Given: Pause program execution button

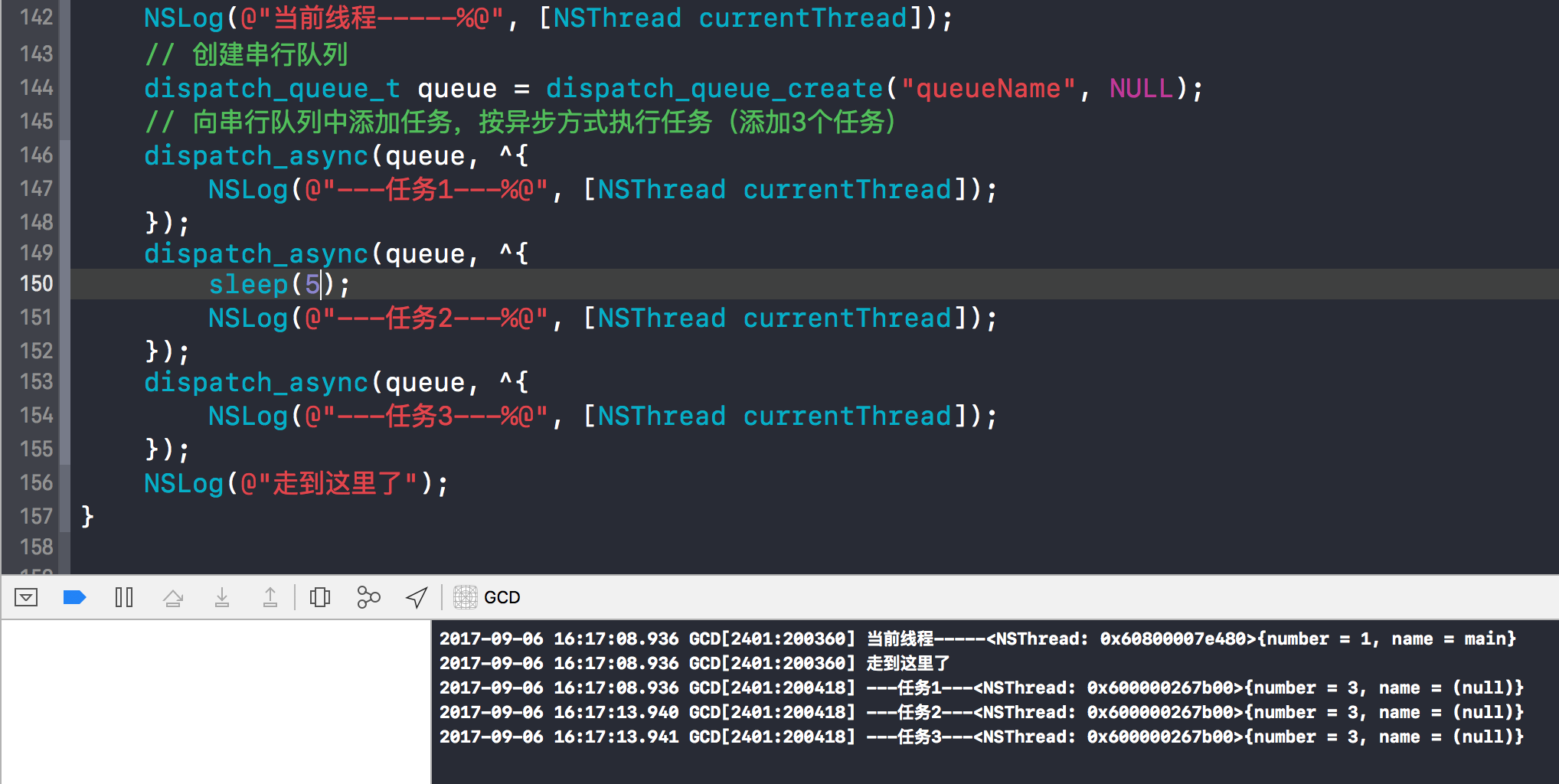Looking at the screenshot, I should 124,597.
